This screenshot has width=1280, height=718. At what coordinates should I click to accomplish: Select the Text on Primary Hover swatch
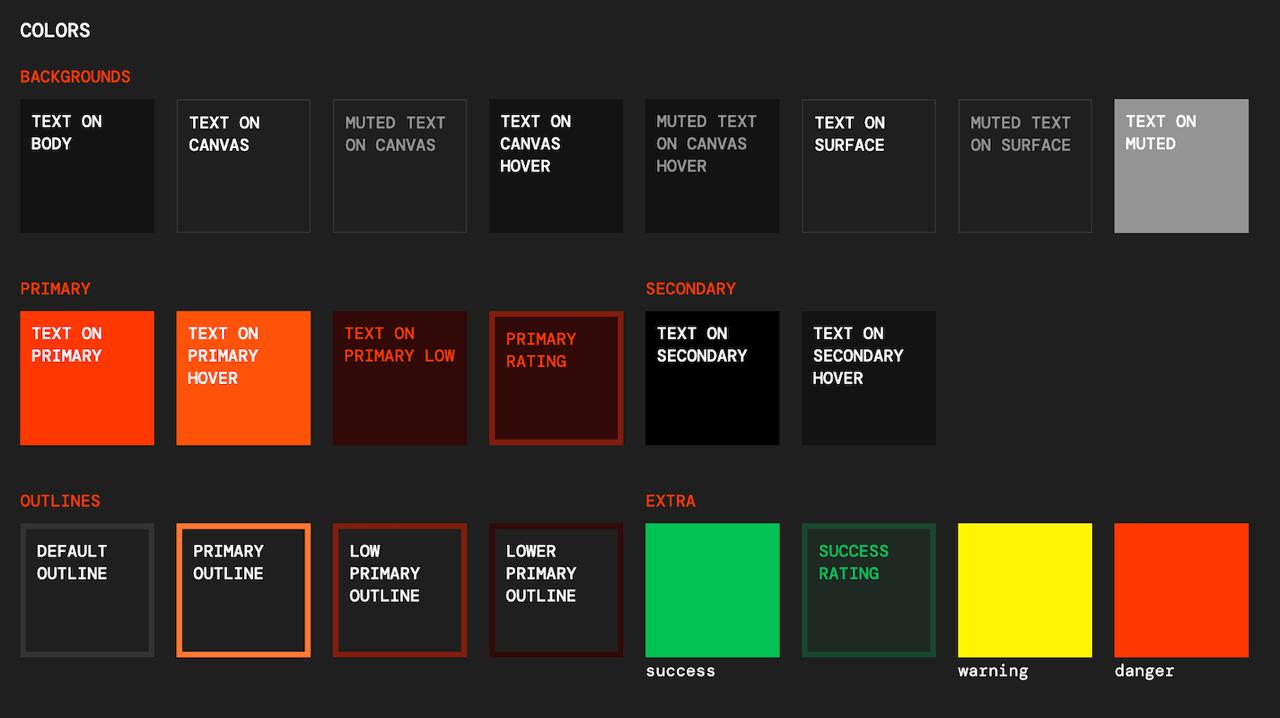(243, 378)
